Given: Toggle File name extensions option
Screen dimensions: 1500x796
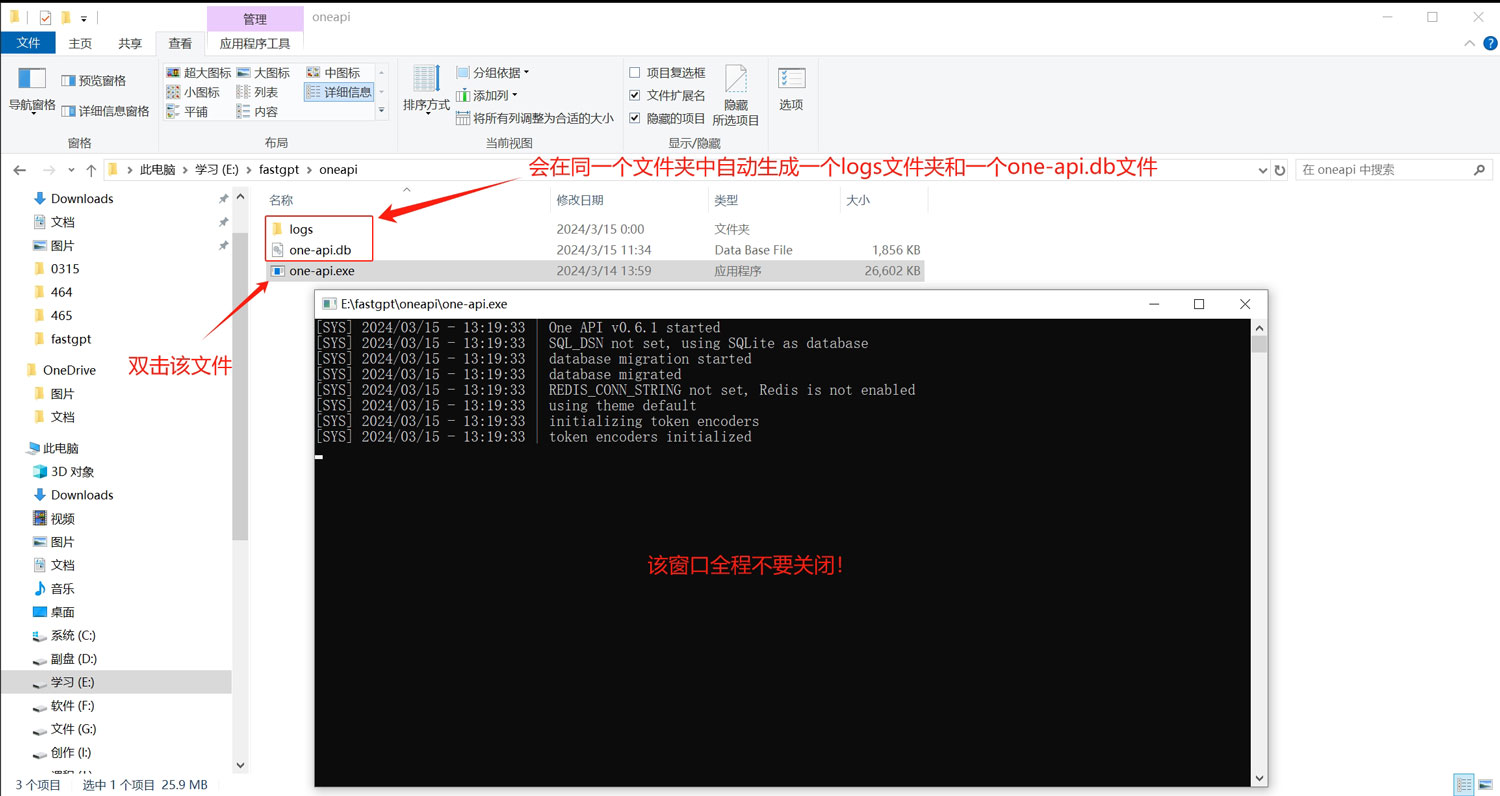Looking at the screenshot, I should click(667, 95).
